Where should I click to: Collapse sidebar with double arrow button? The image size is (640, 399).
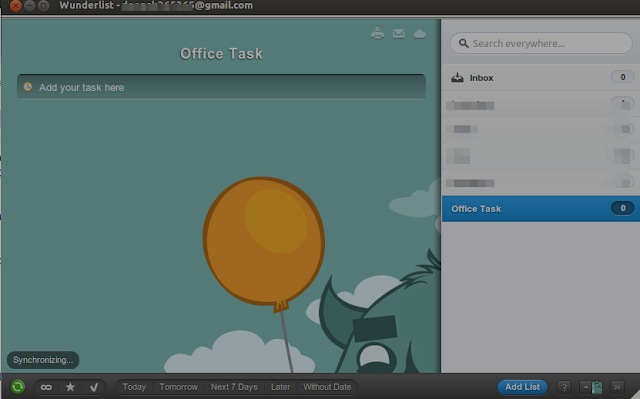click(x=617, y=387)
